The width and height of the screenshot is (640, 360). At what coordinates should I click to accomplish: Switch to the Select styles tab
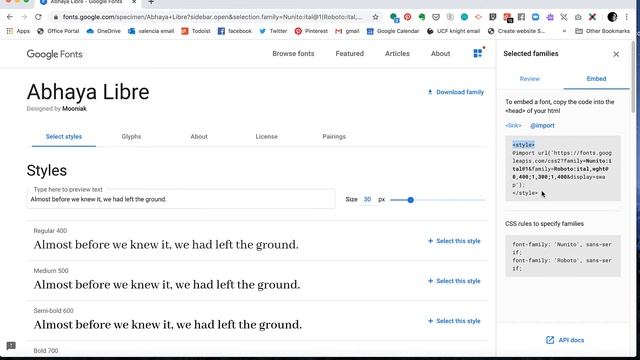(x=64, y=137)
